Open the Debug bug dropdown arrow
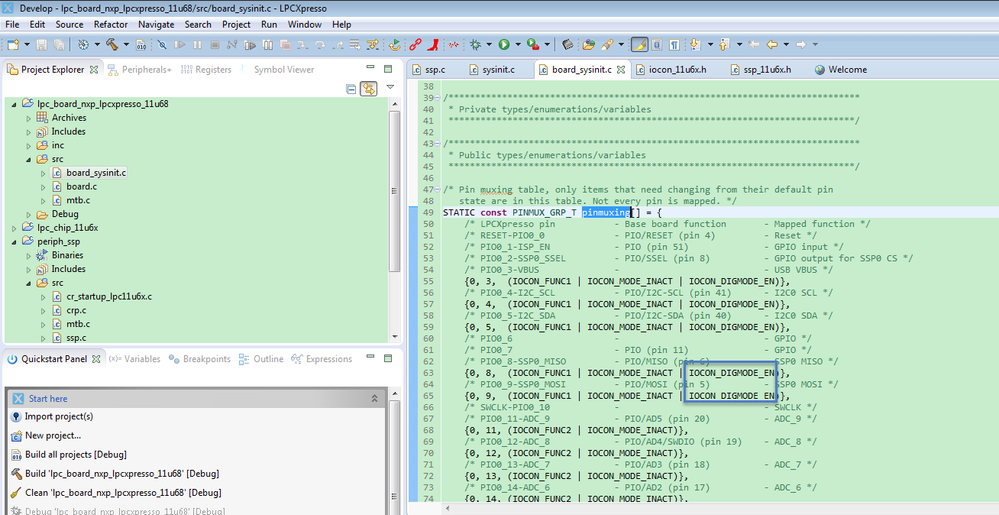999x515 pixels. point(489,45)
